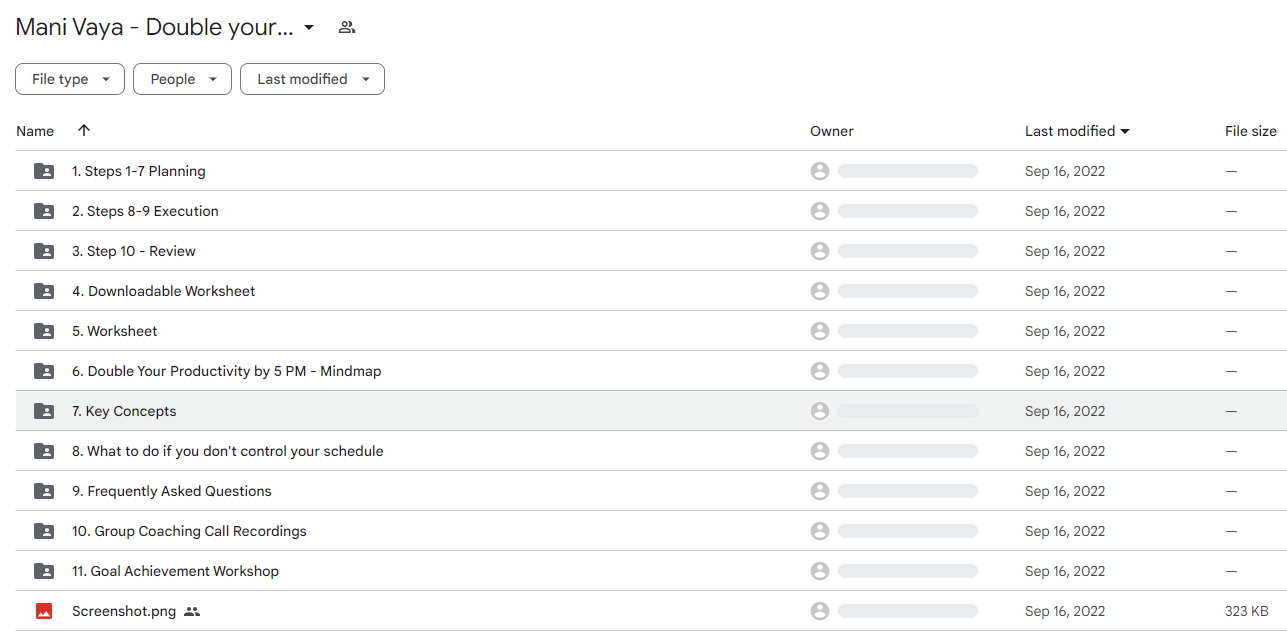The width and height of the screenshot is (1287, 642).
Task: Open the People filter dropdown
Action: tap(182, 79)
